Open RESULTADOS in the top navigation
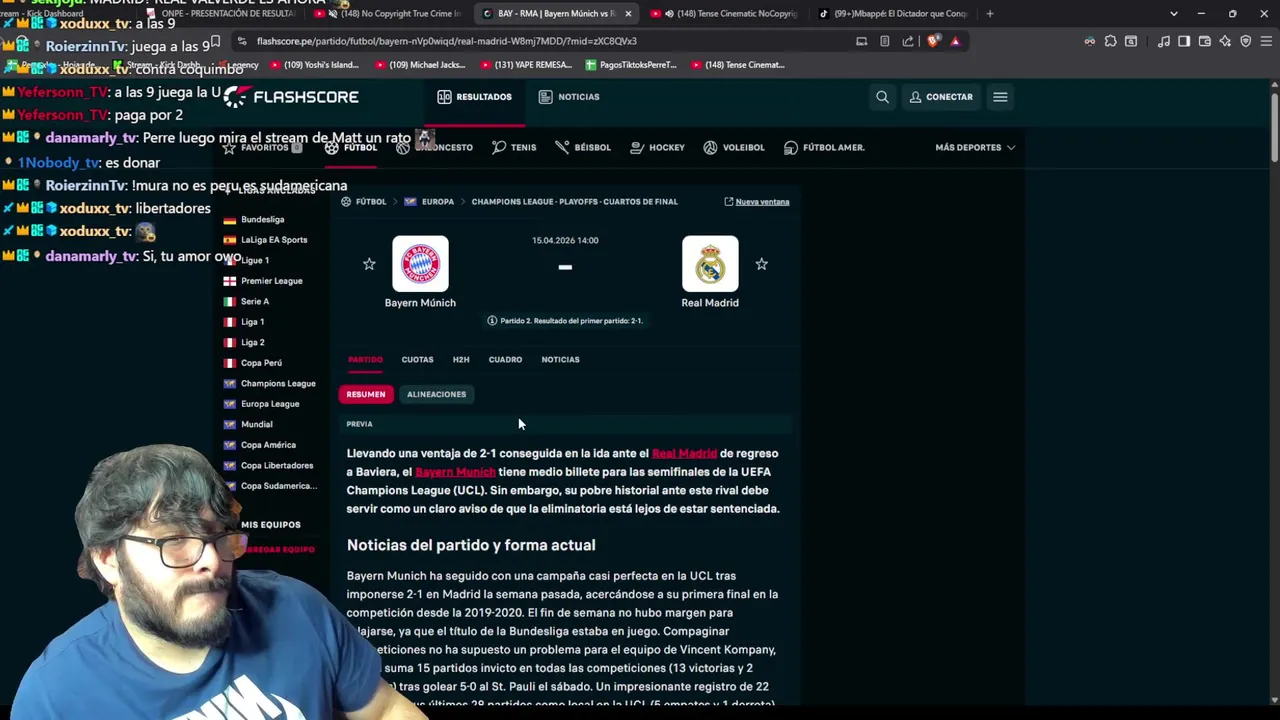 474,97
